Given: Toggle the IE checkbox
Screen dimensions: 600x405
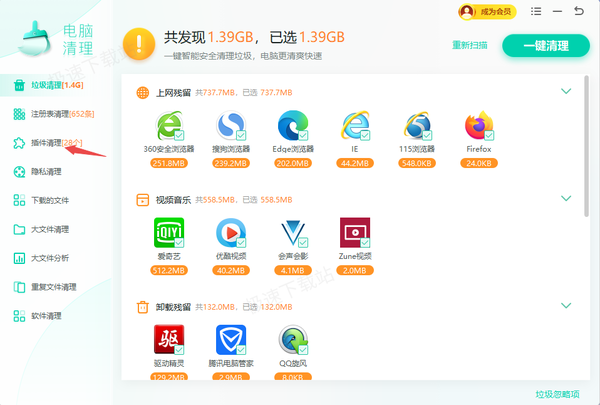Looking at the screenshot, I should pos(365,135).
